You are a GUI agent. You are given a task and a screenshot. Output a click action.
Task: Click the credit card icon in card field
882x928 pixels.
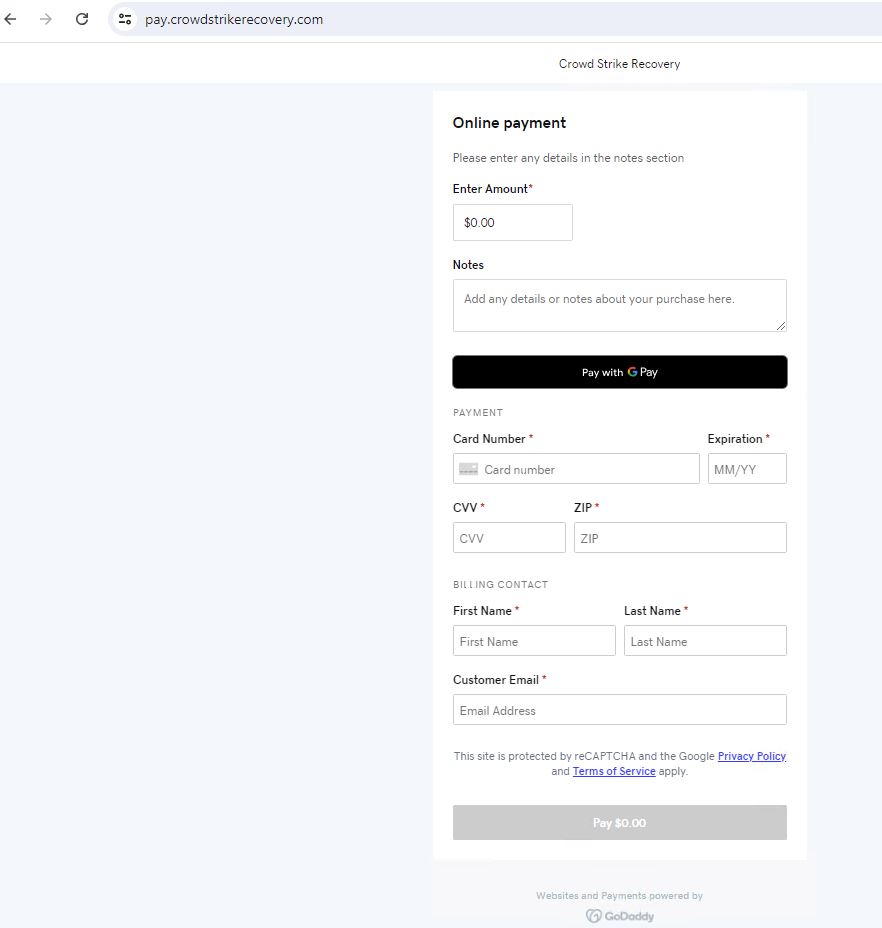coord(468,469)
